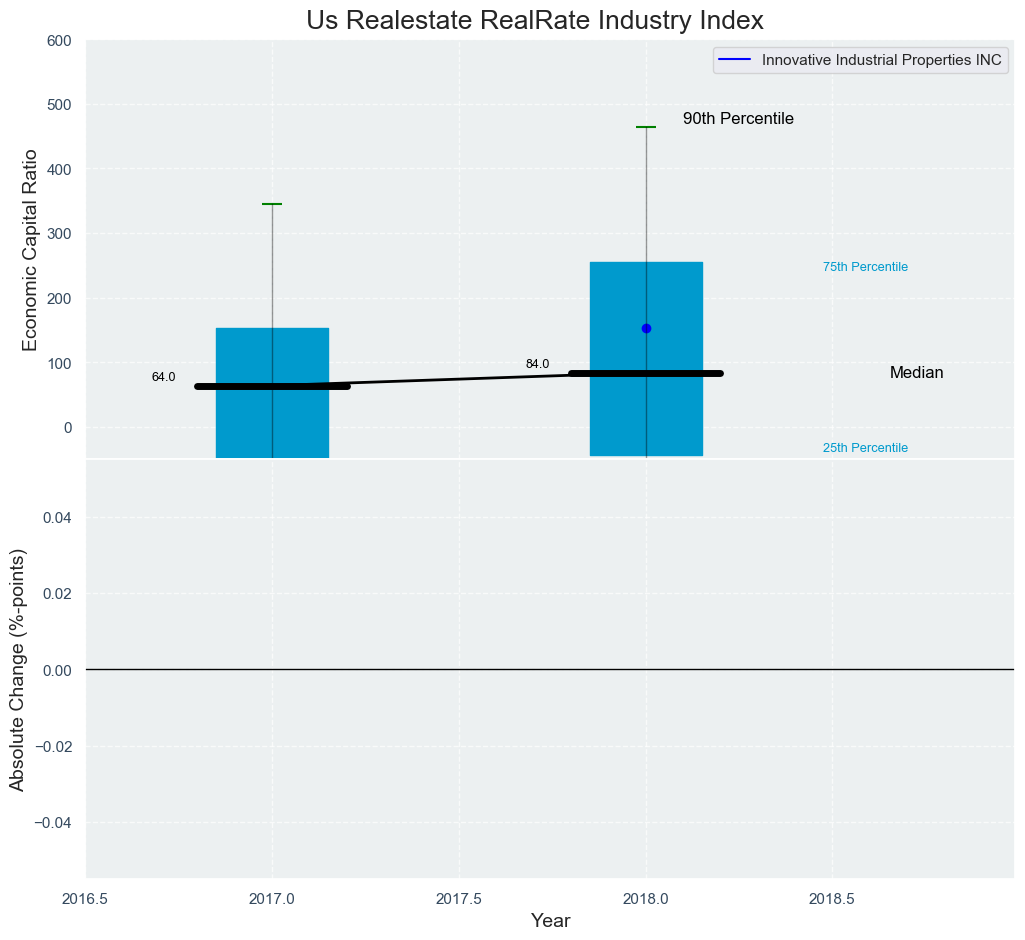Click the blue line swatch in the legend
This screenshot has height=940, width=1025.
pos(735,60)
